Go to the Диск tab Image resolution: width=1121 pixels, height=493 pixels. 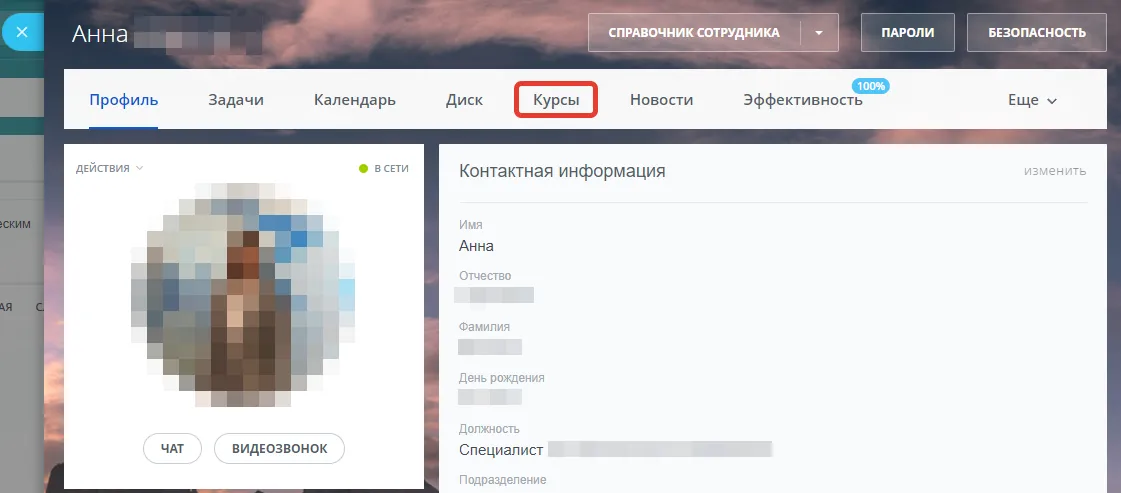(464, 100)
